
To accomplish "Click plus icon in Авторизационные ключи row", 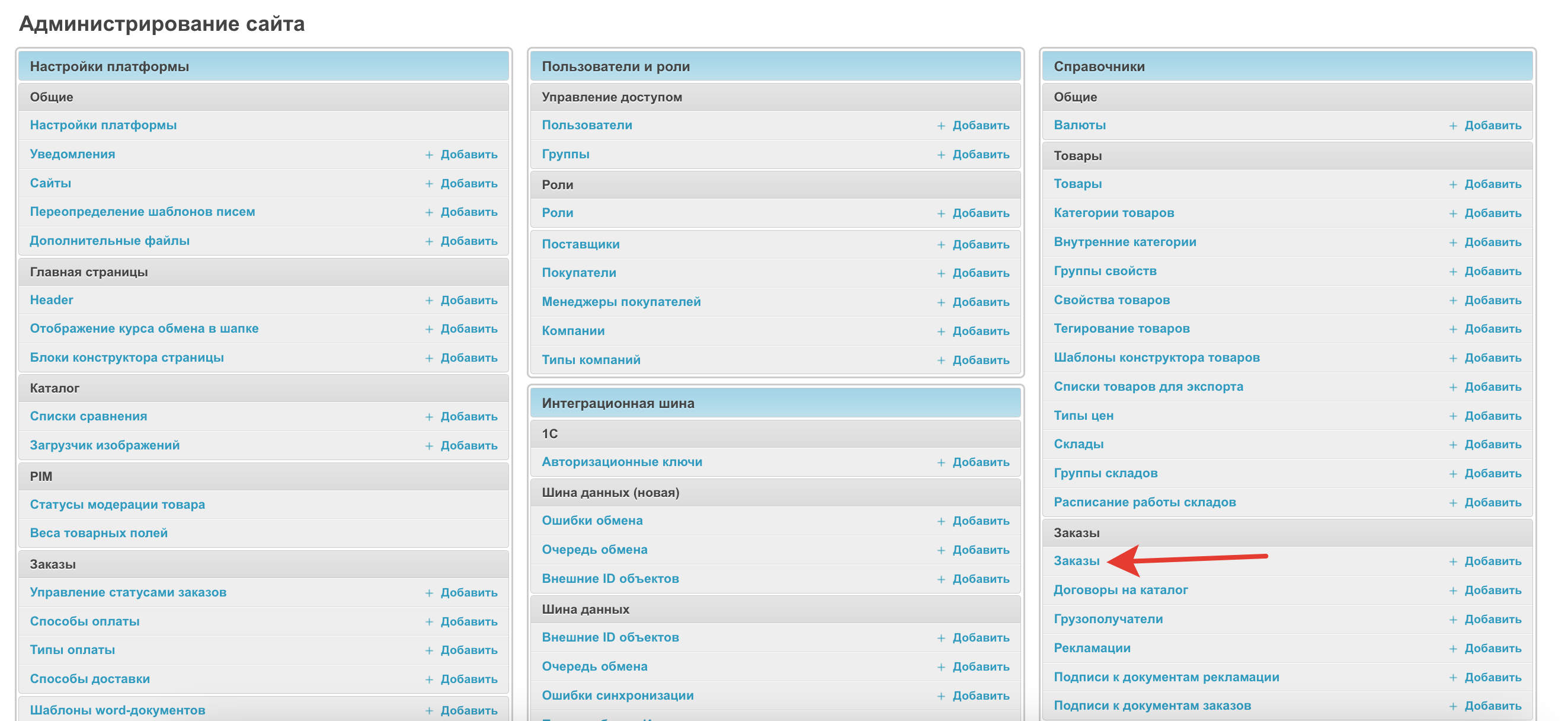I will (941, 462).
